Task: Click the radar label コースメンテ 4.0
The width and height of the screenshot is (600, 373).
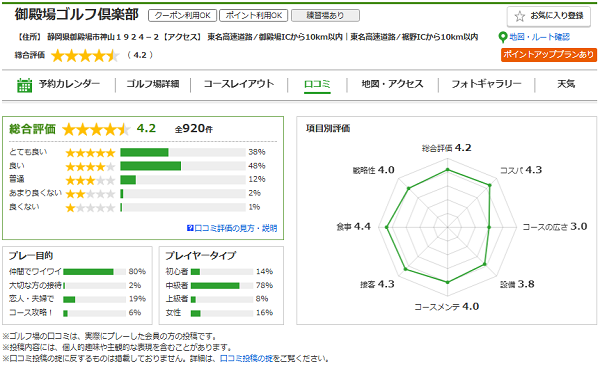Action: coord(447,306)
